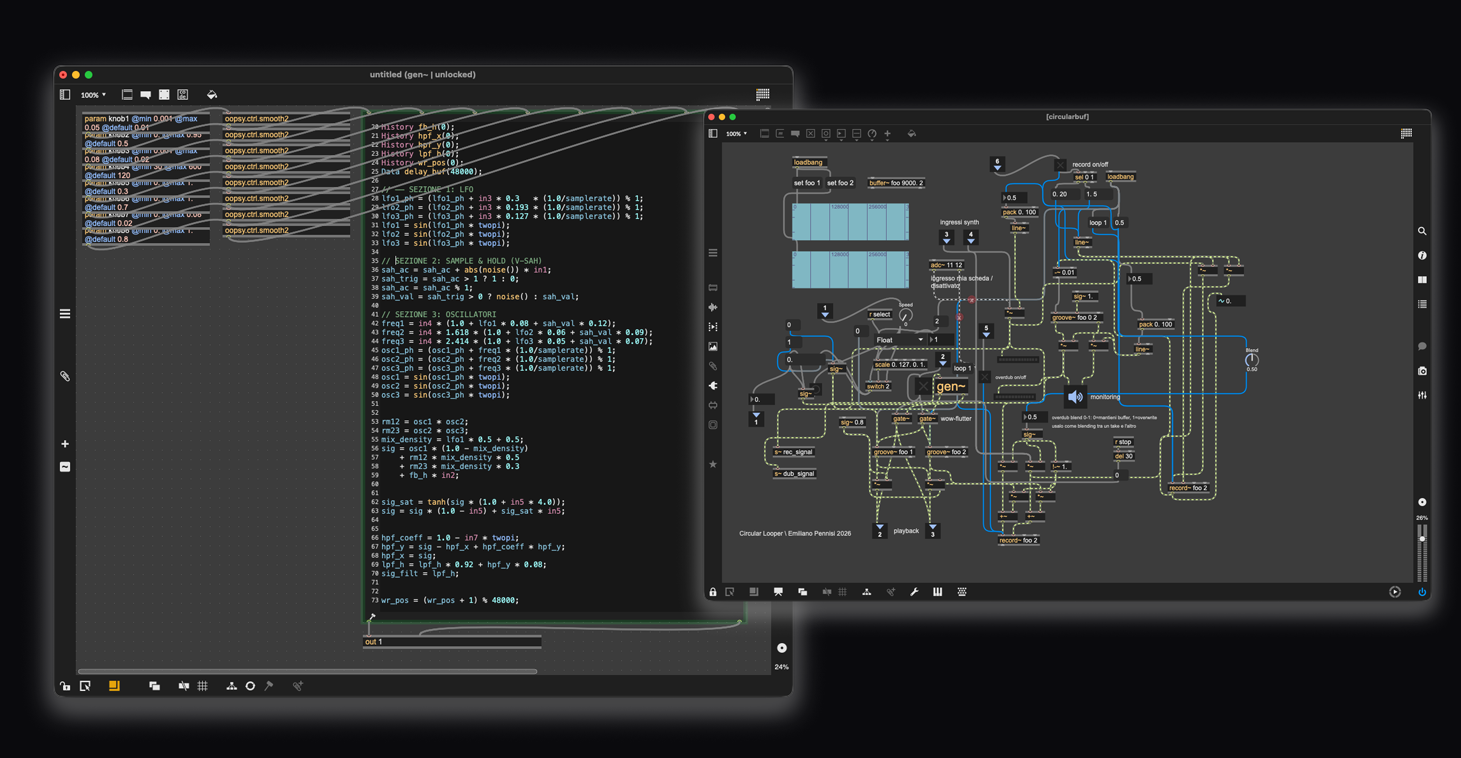Screen dimensions: 1461x758
Task: Open the inspector info icon
Action: pos(1422,256)
